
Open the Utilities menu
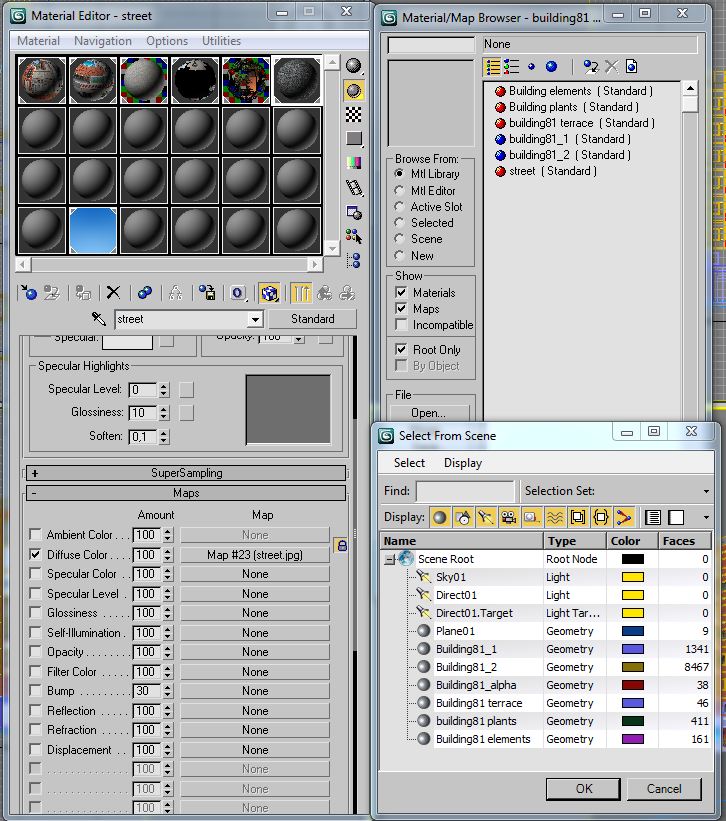[221, 41]
